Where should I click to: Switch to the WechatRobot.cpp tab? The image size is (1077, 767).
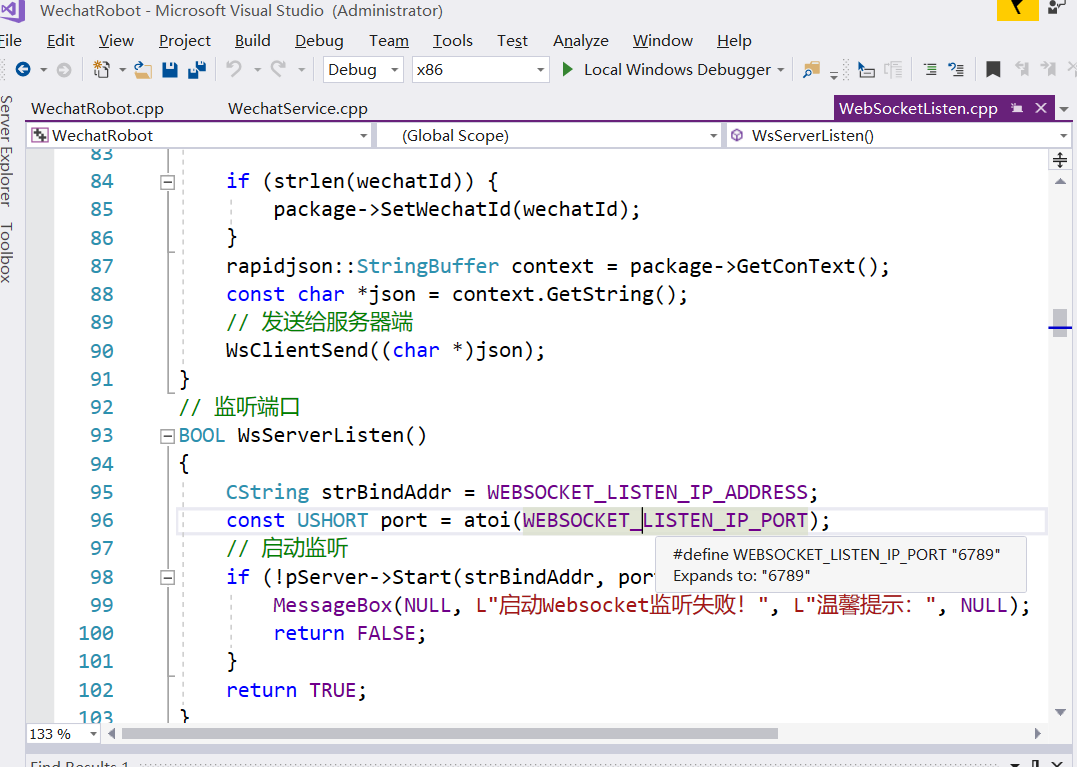tap(98, 108)
